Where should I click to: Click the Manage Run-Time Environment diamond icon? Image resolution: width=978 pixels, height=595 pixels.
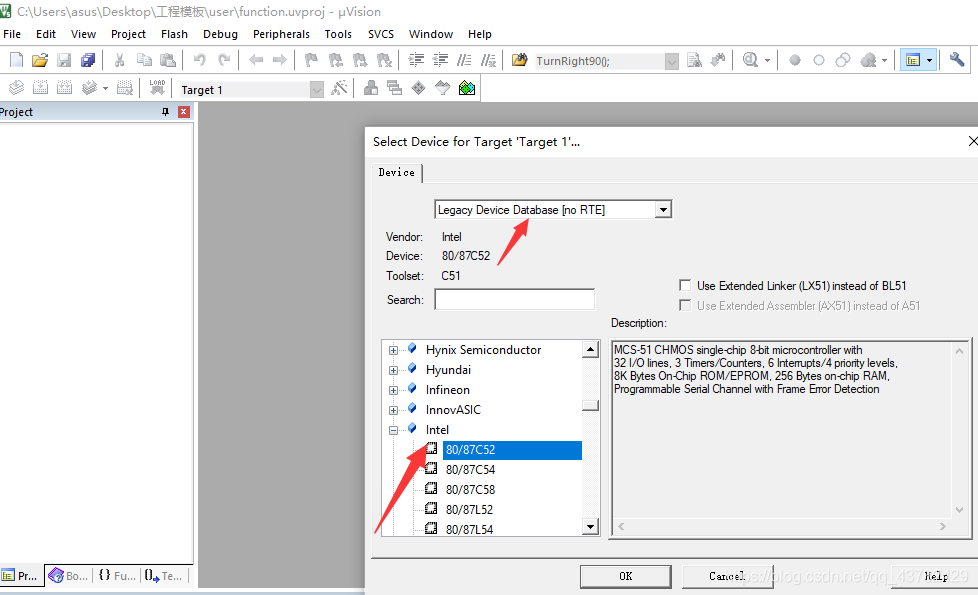pyautogui.click(x=419, y=88)
